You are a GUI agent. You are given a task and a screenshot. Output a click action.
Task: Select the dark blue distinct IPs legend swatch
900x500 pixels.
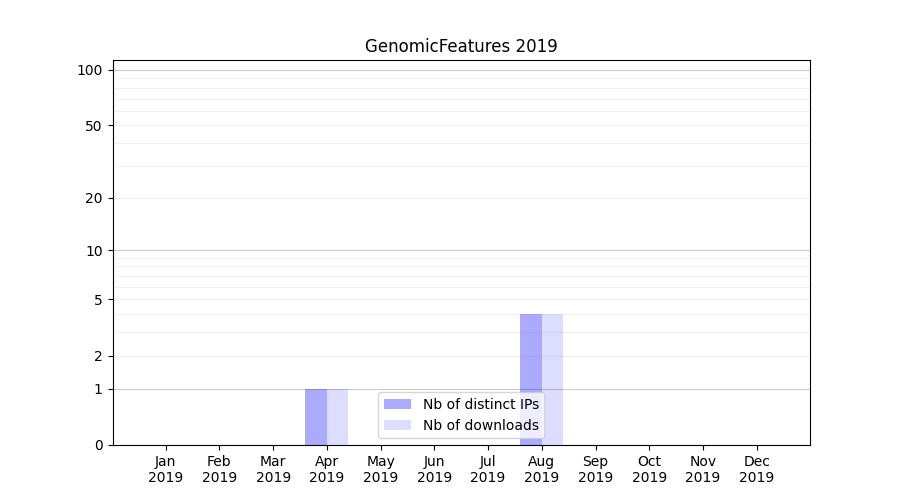coord(397,404)
